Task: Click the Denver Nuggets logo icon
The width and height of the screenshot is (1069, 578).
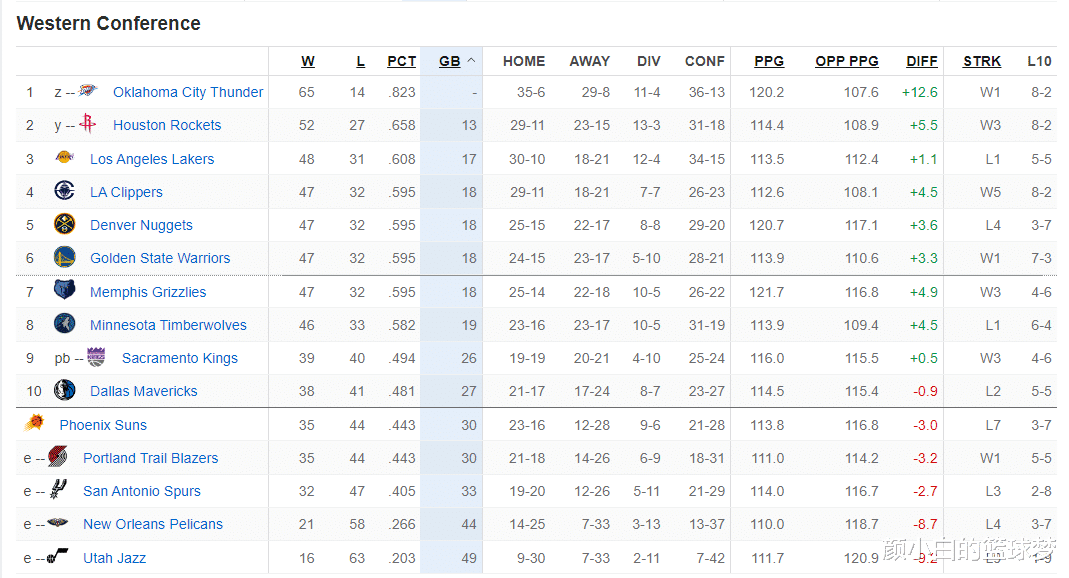Action: (x=64, y=224)
